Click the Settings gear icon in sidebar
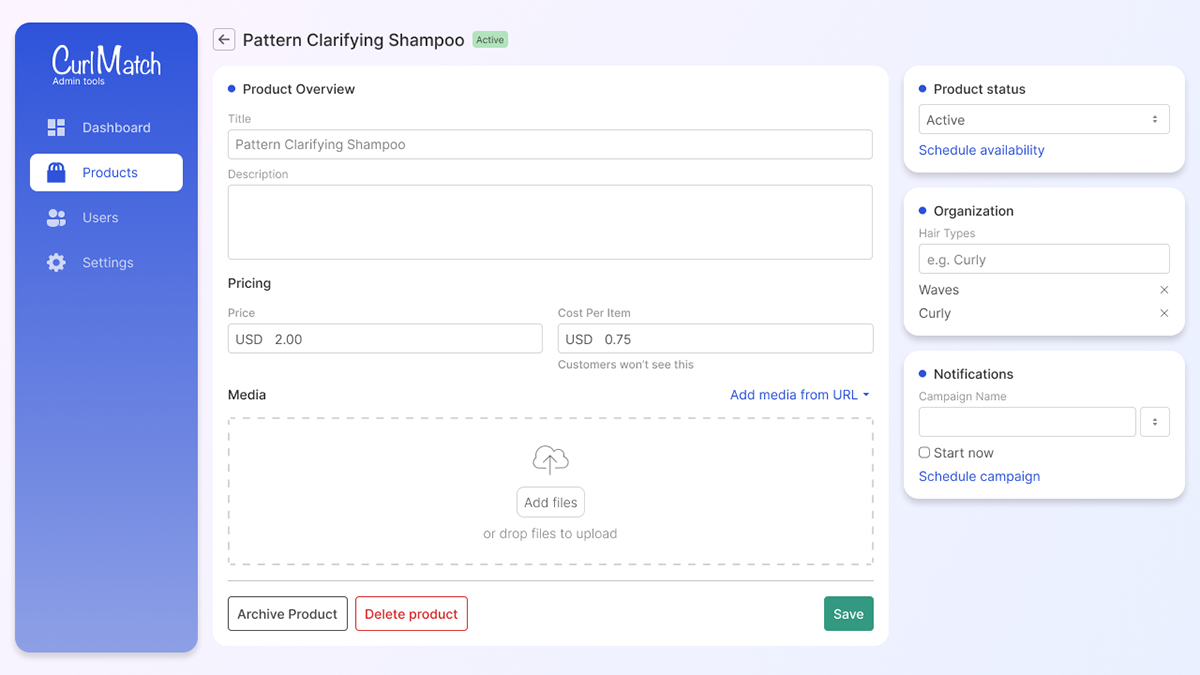 click(56, 263)
